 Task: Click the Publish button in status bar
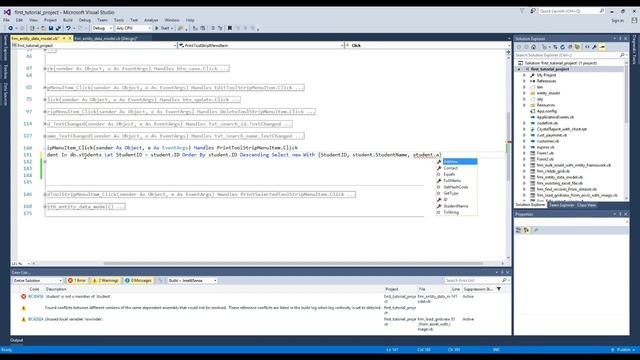[x=623, y=350]
